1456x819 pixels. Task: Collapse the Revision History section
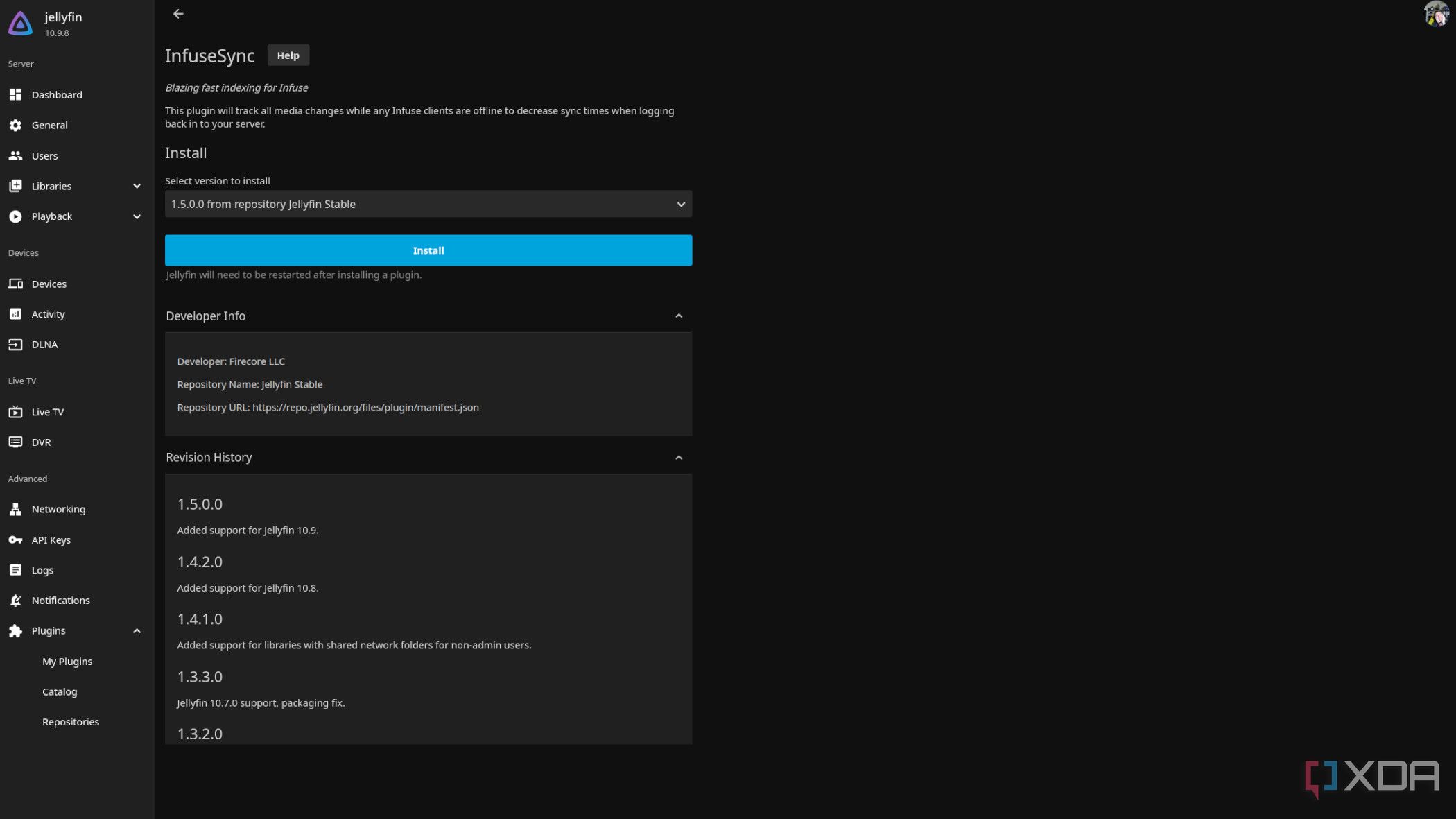pos(678,457)
